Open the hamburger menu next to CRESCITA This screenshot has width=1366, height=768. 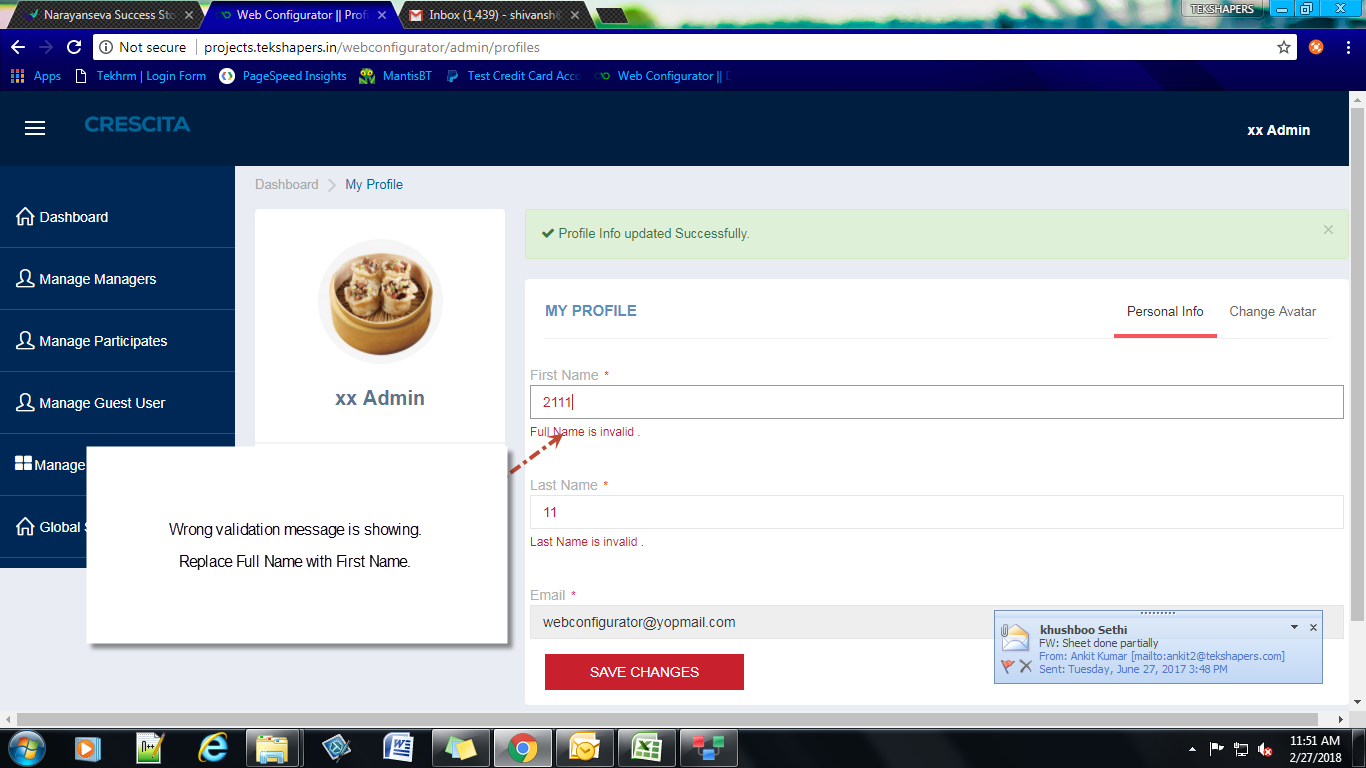(x=35, y=128)
